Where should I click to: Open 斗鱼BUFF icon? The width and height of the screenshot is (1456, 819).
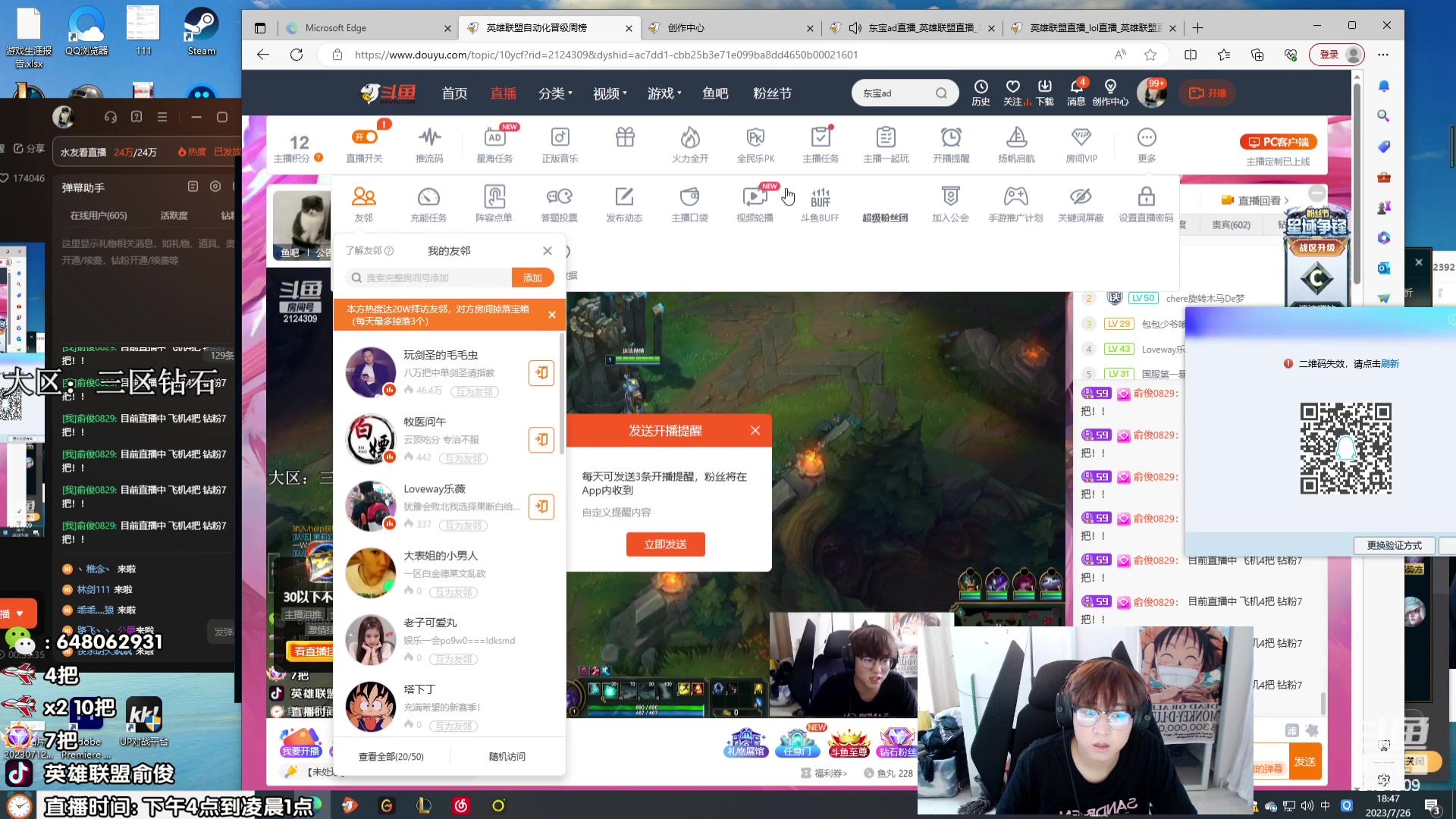pos(820,197)
